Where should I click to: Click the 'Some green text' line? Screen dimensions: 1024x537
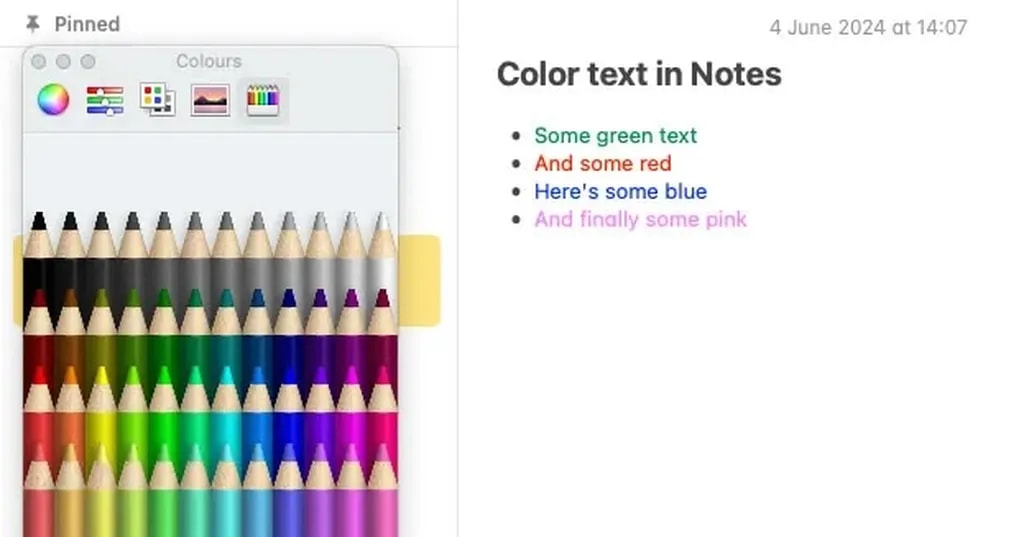click(615, 135)
